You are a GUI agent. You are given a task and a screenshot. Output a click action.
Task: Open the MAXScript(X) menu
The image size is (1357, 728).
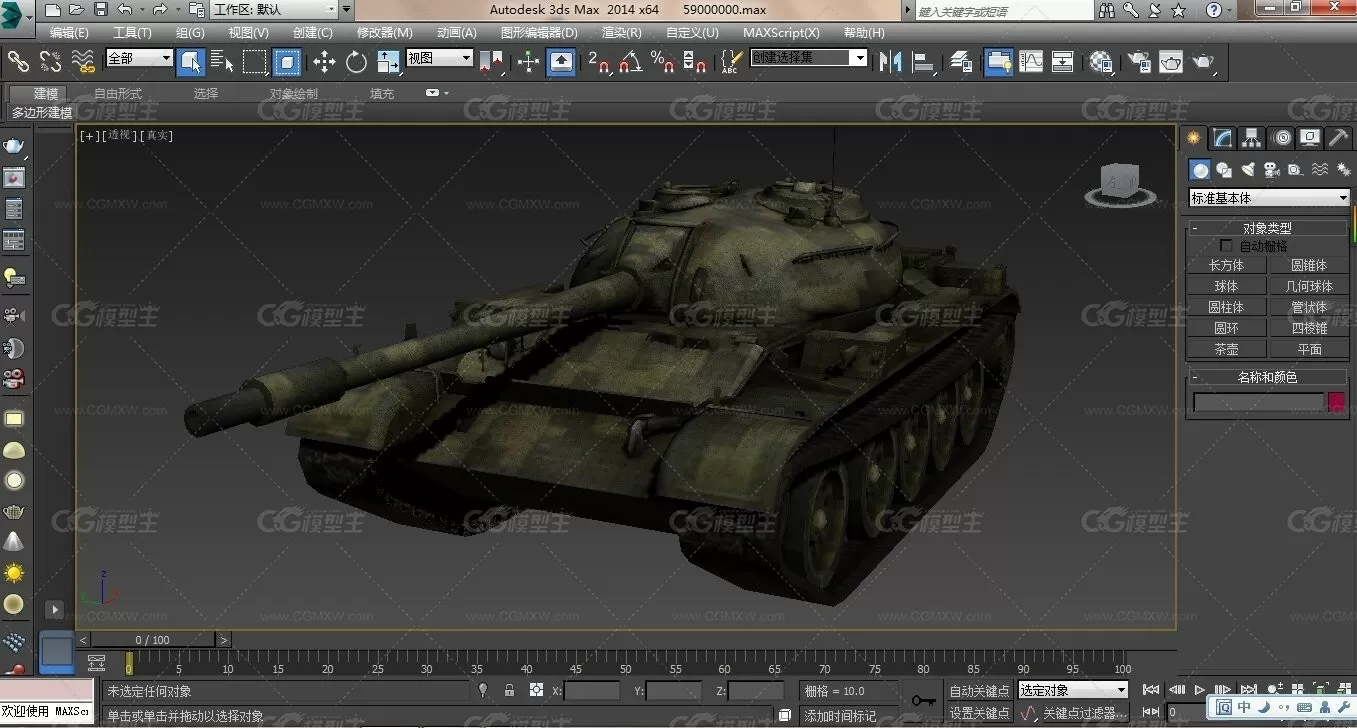click(x=781, y=33)
